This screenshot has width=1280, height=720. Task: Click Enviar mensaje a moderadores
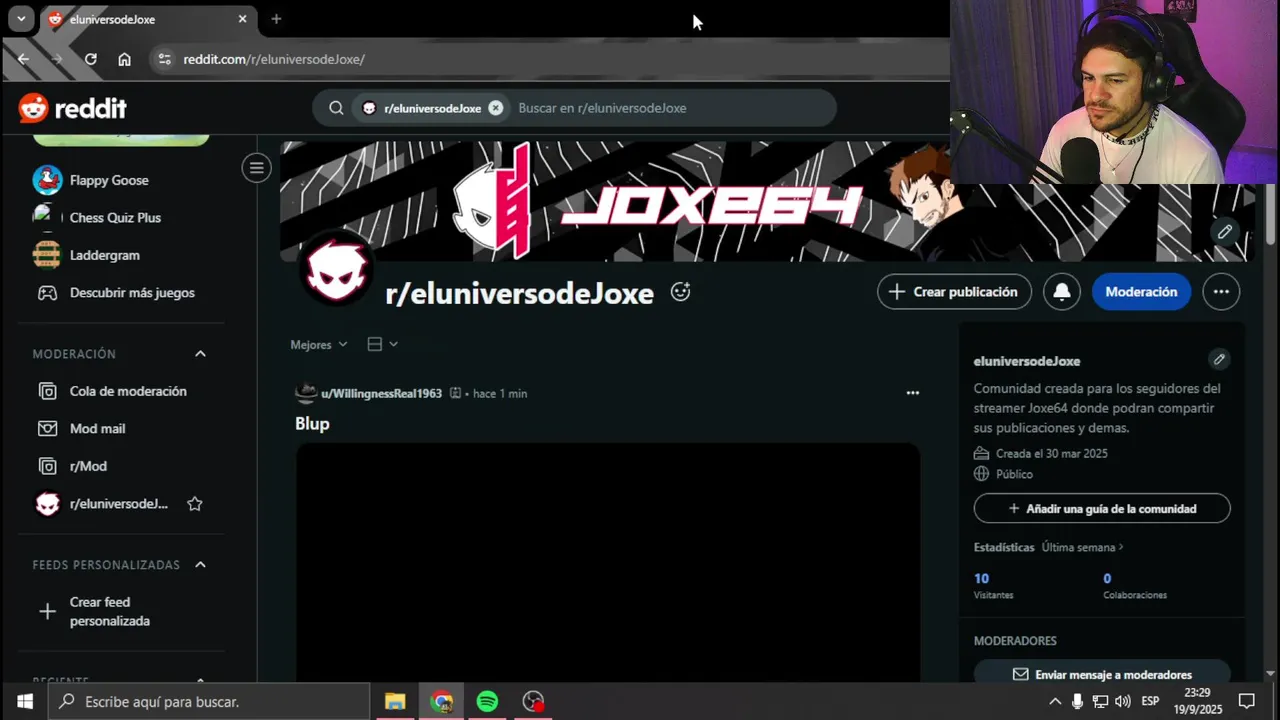(x=1102, y=674)
